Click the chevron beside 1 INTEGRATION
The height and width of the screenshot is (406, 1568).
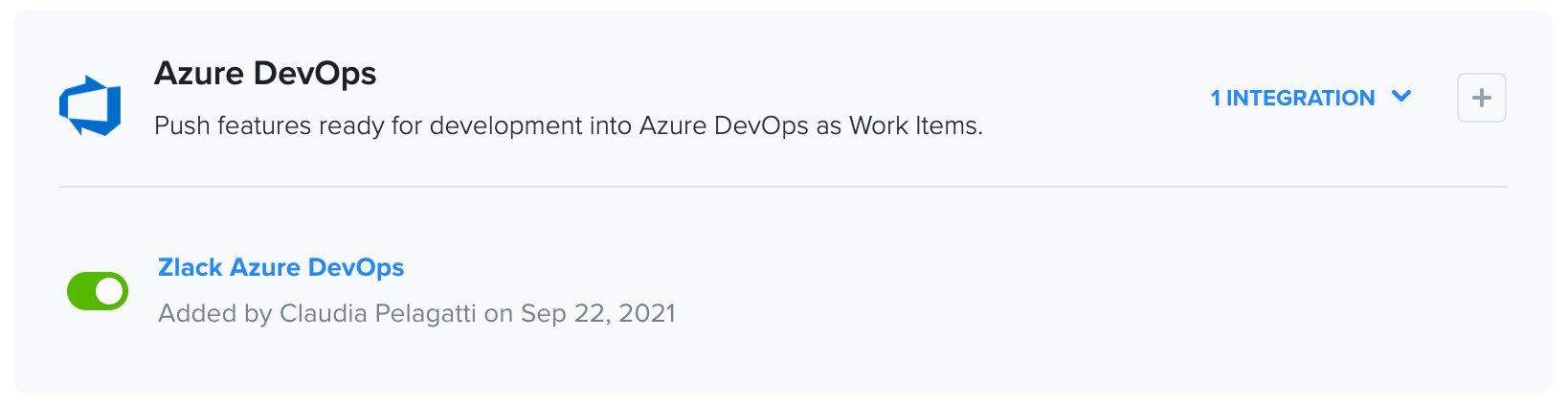1401,97
